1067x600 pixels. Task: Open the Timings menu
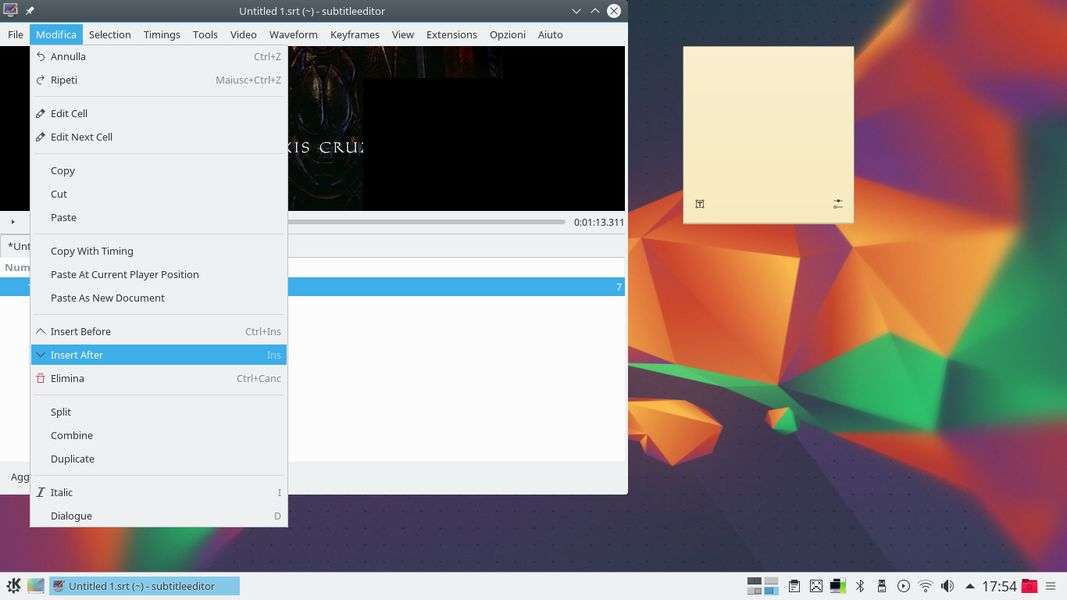(161, 34)
